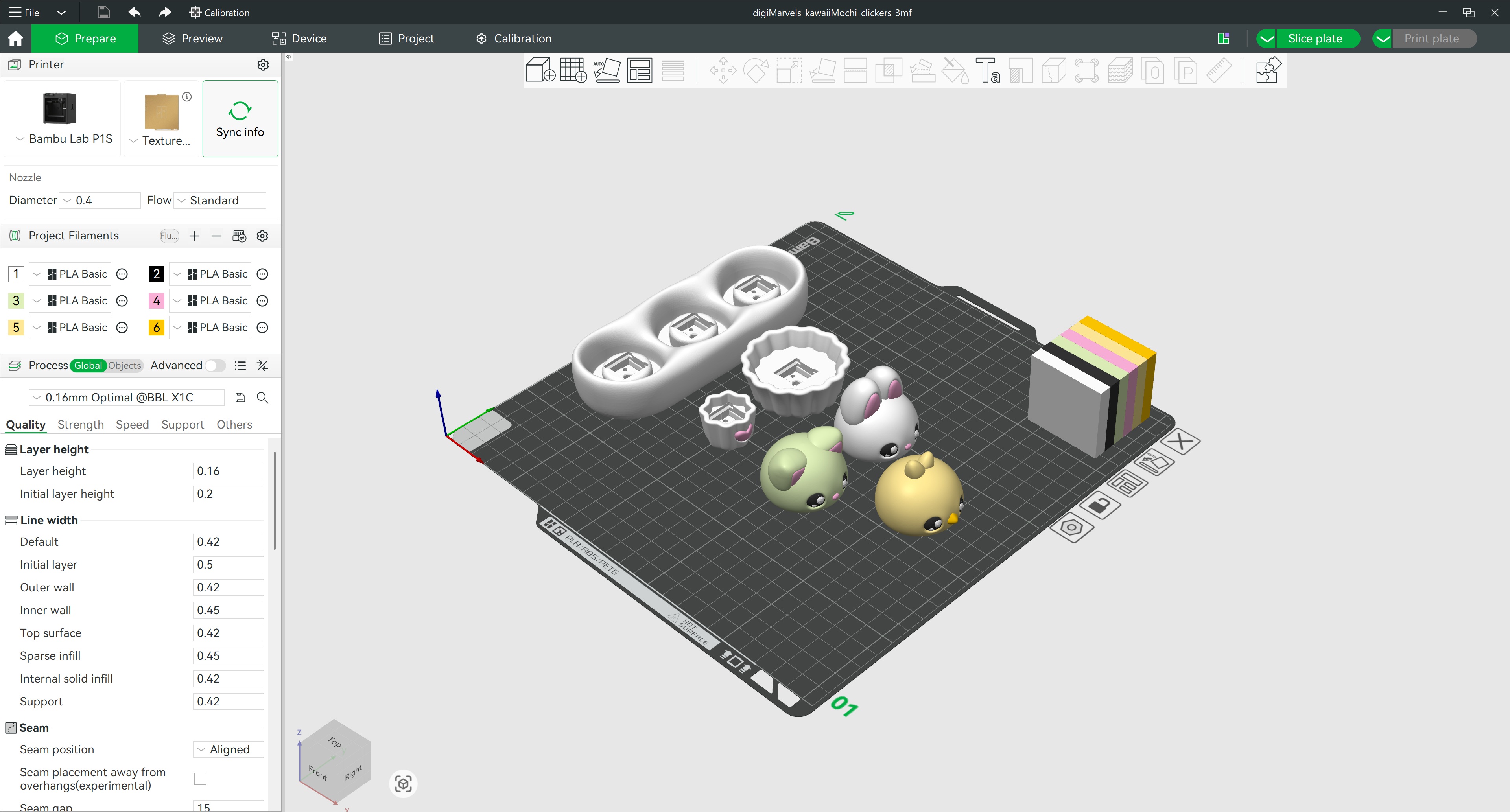Click filament 6 orange color swatch
Screen dimensions: 1510x812
(156, 328)
